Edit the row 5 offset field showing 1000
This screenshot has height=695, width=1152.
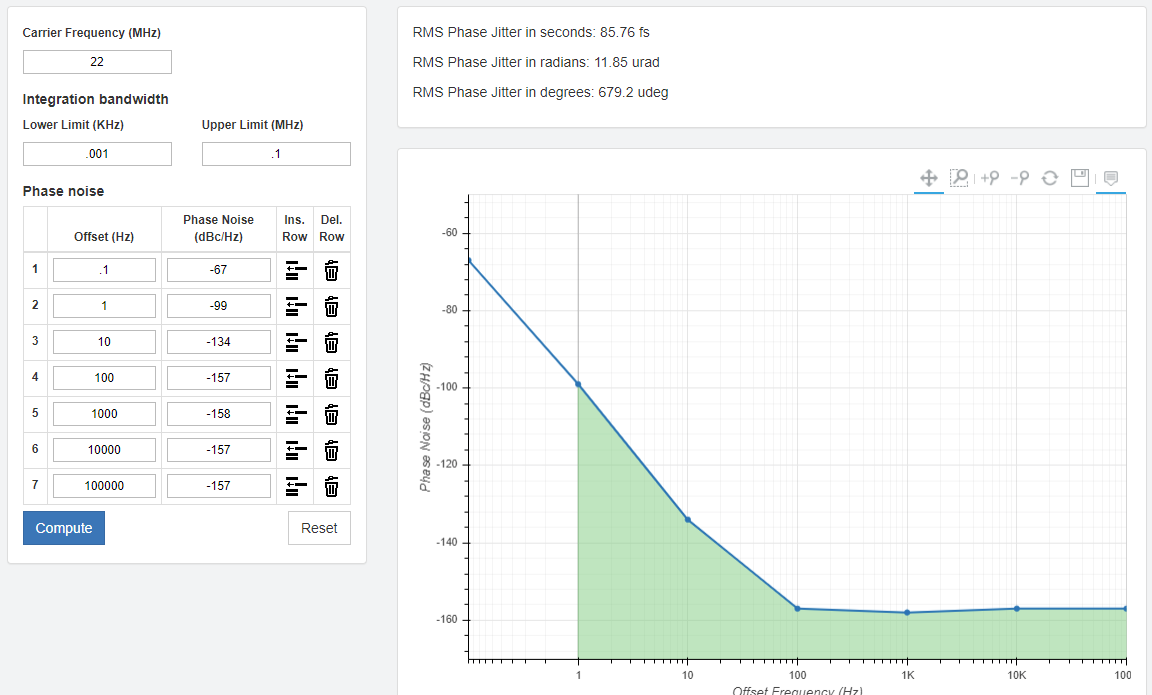[104, 414]
